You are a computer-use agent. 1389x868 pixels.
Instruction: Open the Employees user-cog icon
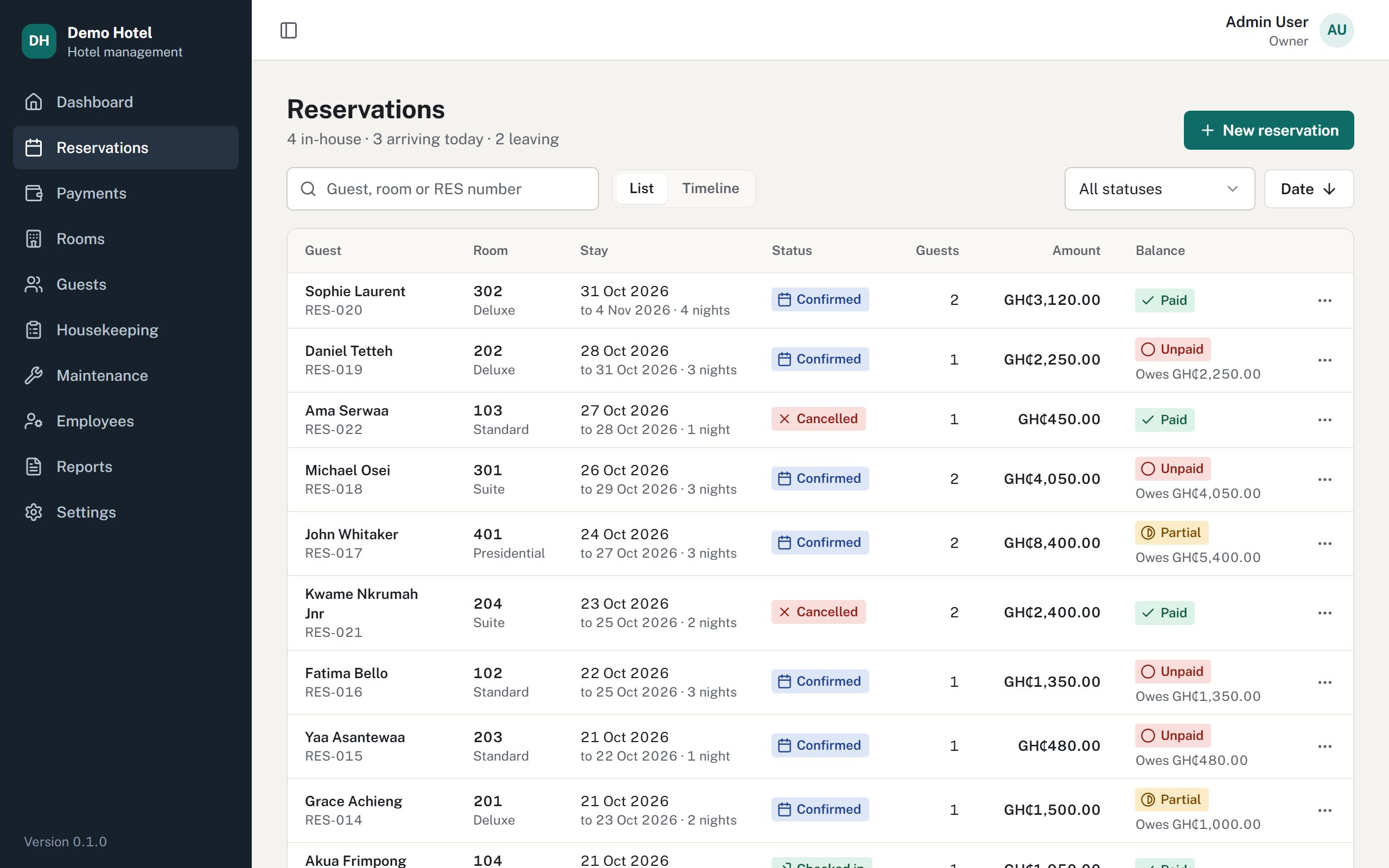[x=34, y=421]
